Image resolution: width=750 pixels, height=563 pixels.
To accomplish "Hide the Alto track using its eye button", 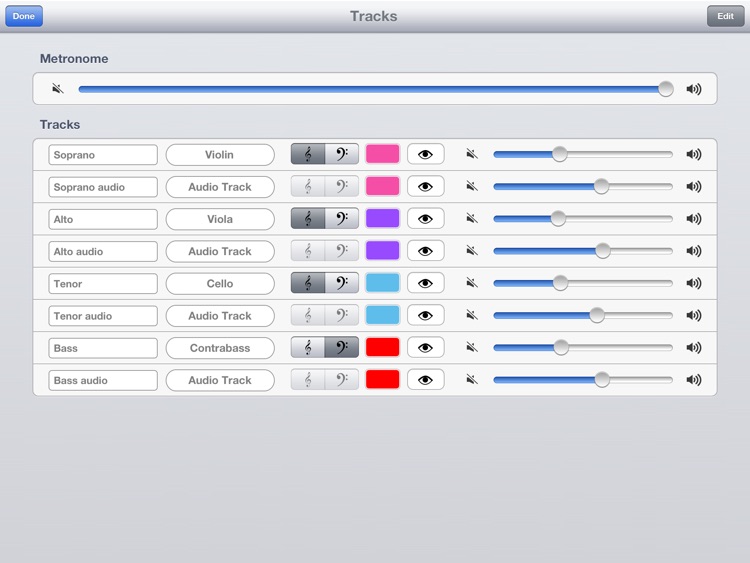I will [x=426, y=219].
